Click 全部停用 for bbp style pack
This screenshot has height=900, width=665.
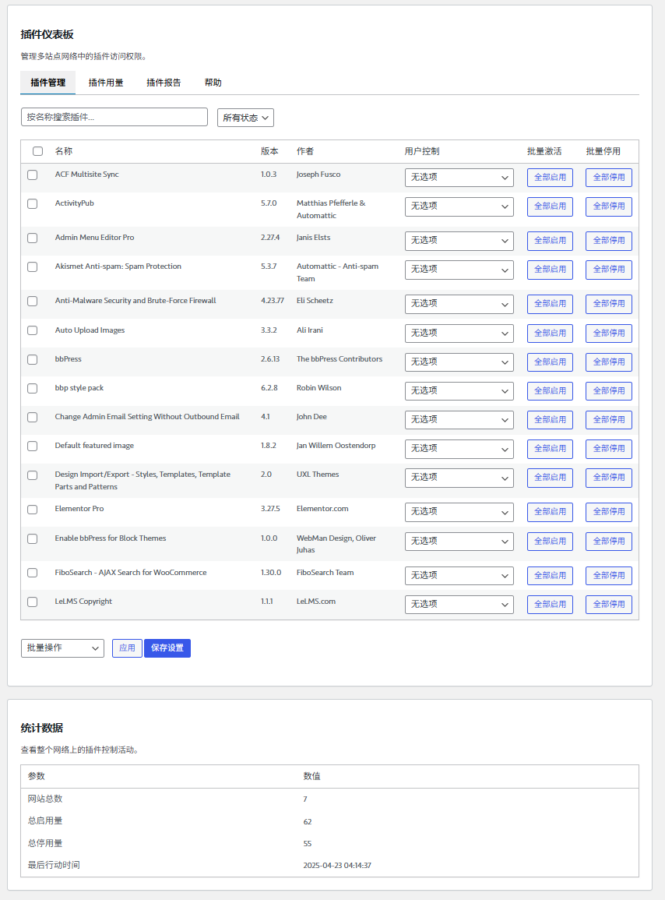coord(608,391)
